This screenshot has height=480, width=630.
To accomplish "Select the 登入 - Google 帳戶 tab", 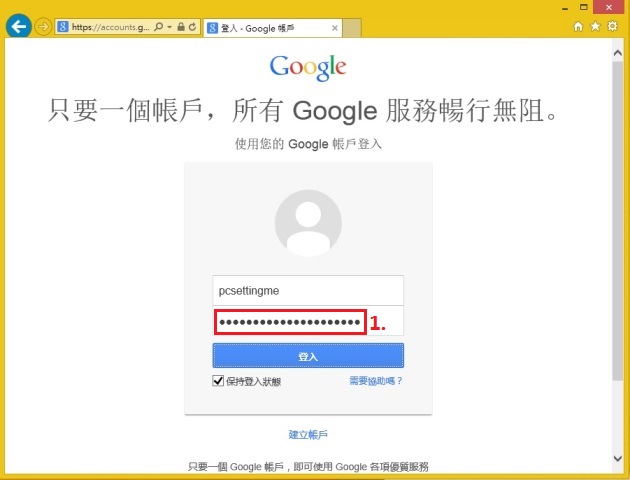I will [273, 28].
